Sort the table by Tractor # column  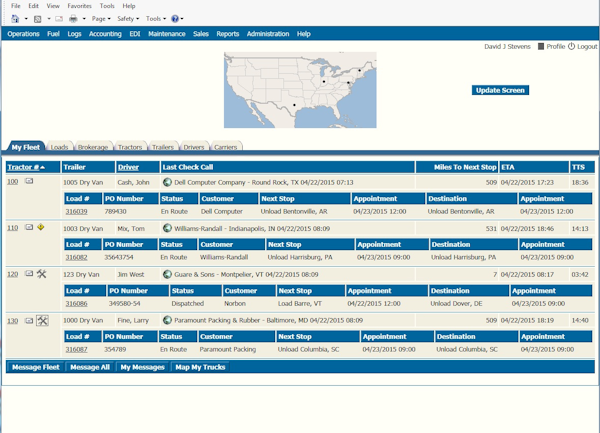click(x=26, y=167)
